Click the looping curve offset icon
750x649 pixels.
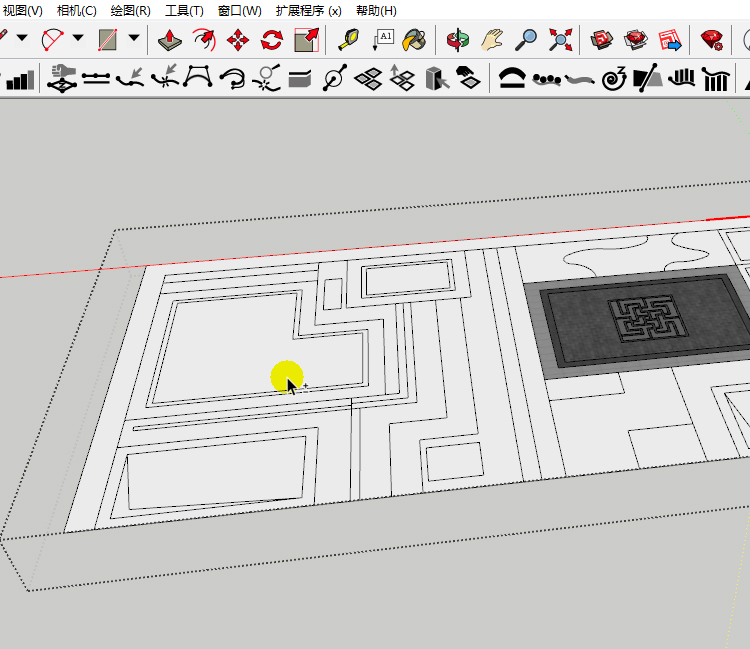click(x=233, y=78)
